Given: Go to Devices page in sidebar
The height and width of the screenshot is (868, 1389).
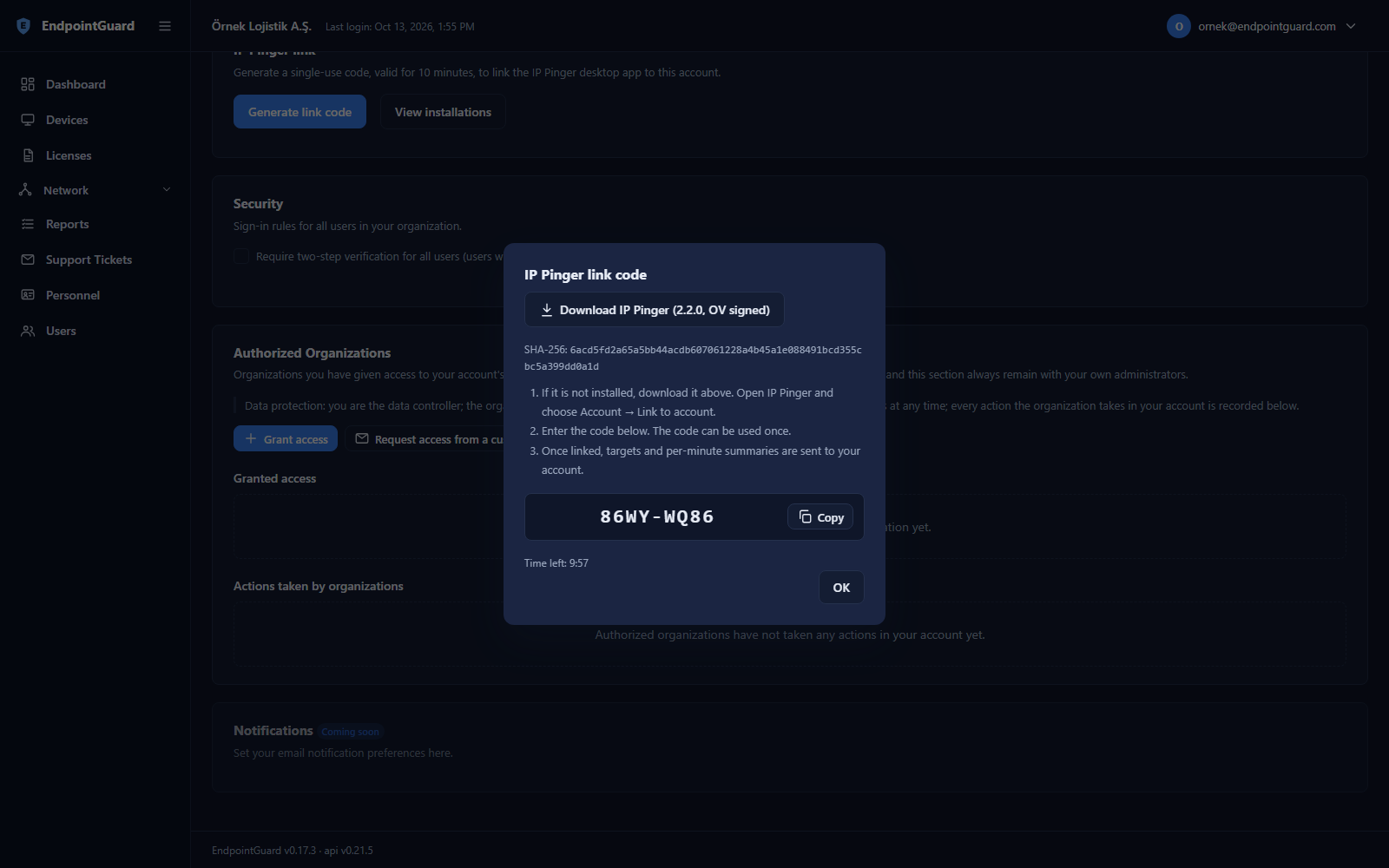Looking at the screenshot, I should click(x=95, y=120).
